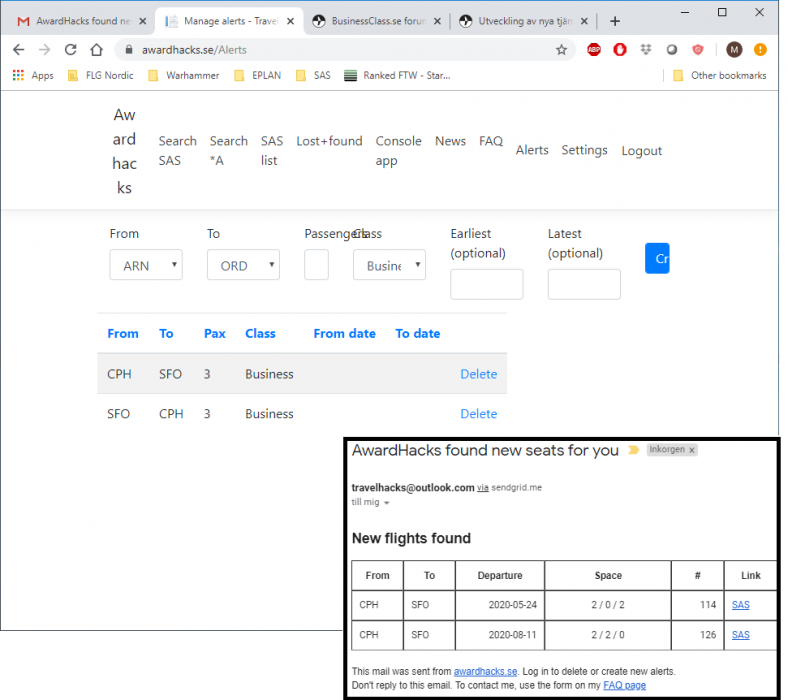Click the Passengers input field
Image resolution: width=788 pixels, height=700 pixels.
point(316,265)
